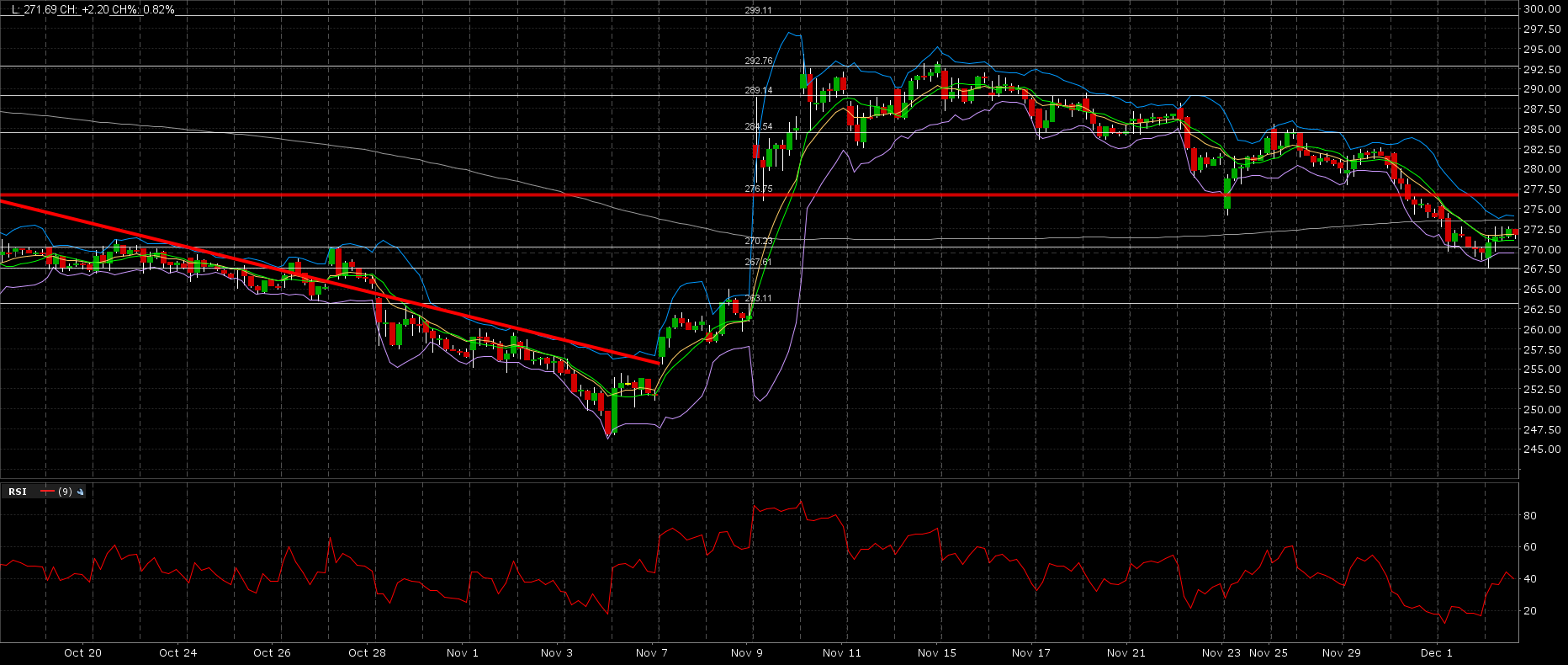This screenshot has width=1568, height=665.
Task: Click the 276.75 Fibonacci level label
Action: 758,189
